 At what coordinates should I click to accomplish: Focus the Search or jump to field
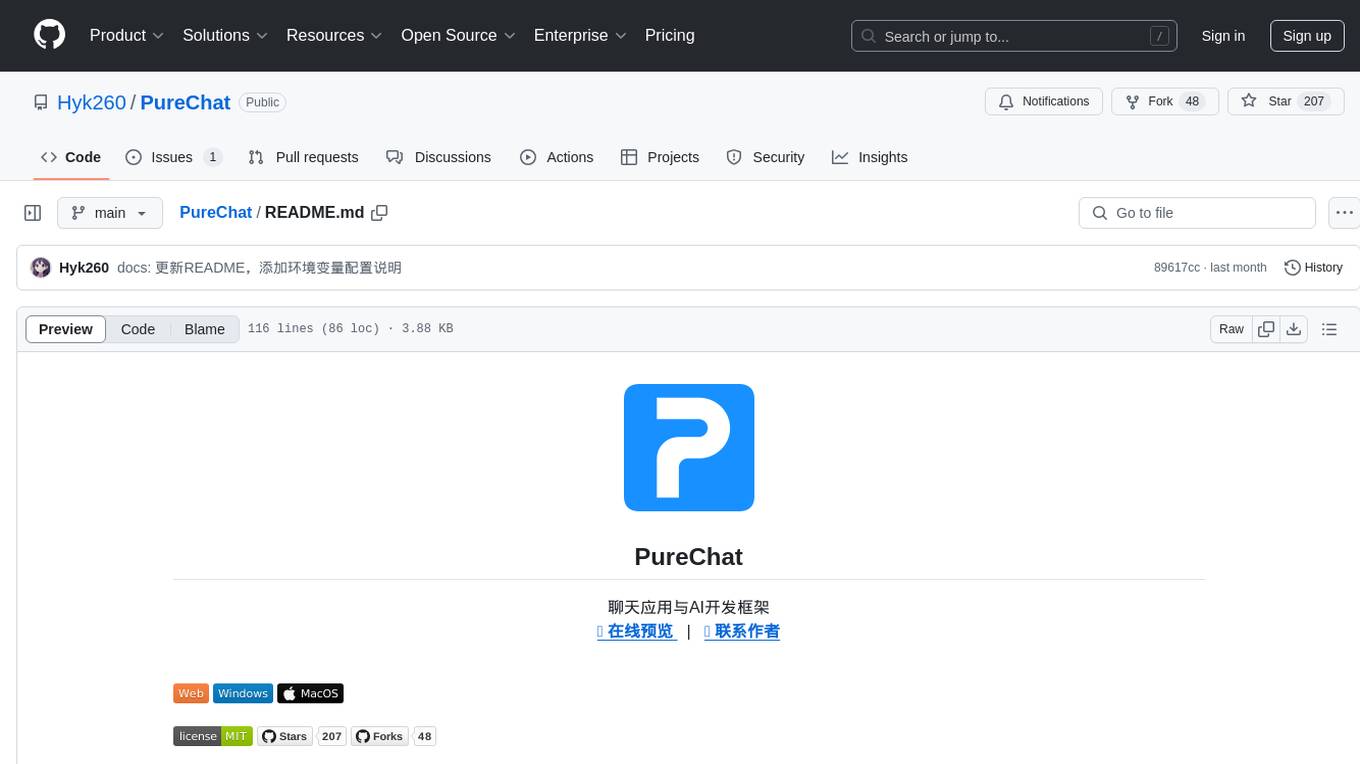pos(1014,36)
